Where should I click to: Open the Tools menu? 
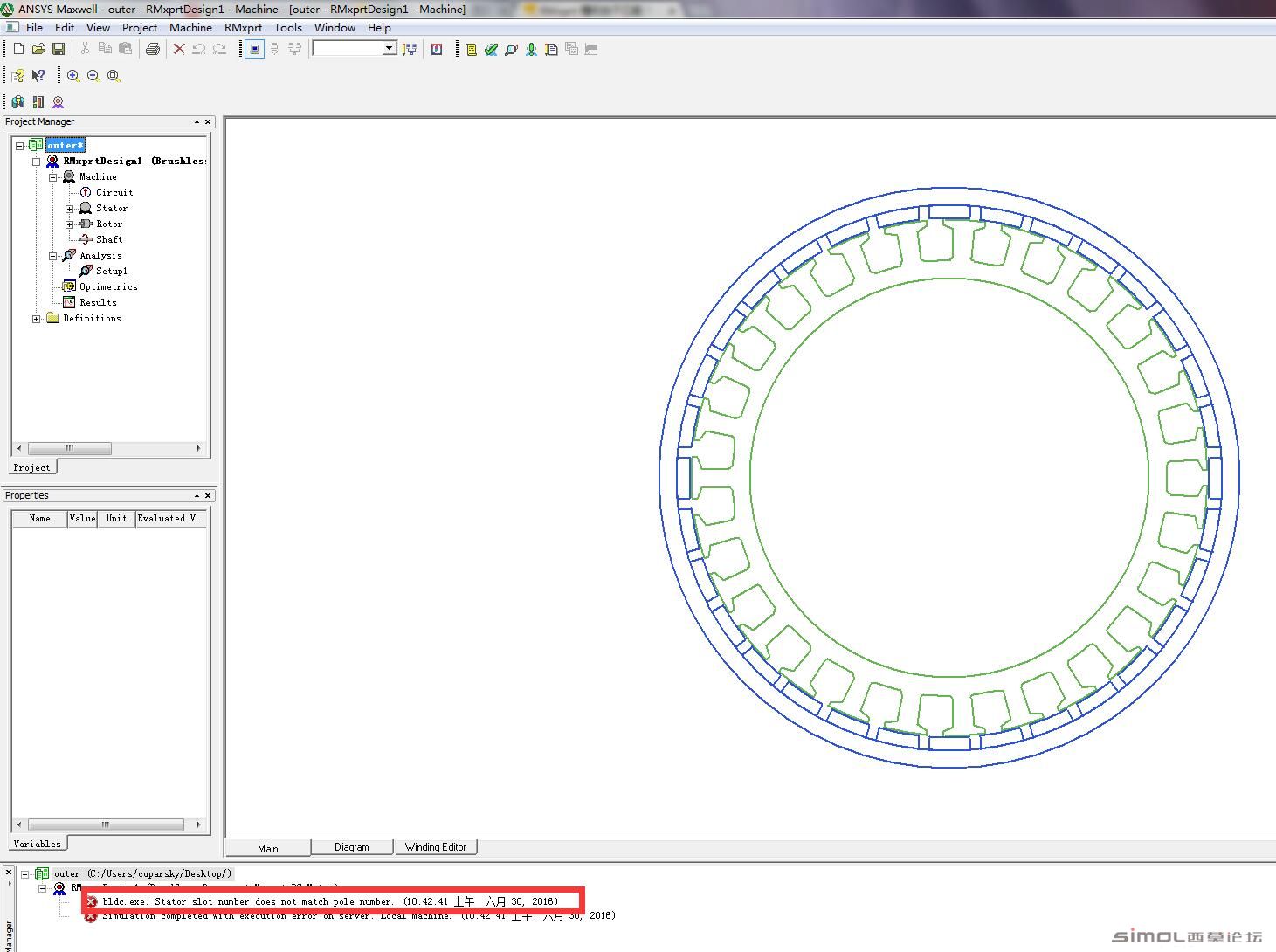[288, 28]
